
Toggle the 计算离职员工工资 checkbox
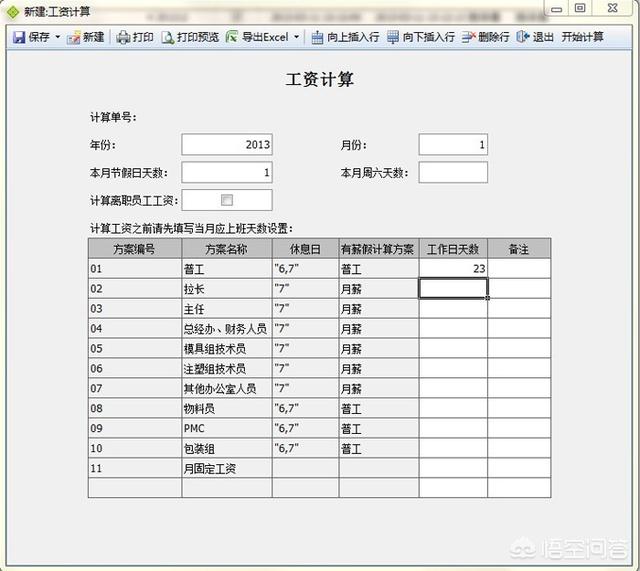[x=226, y=200]
